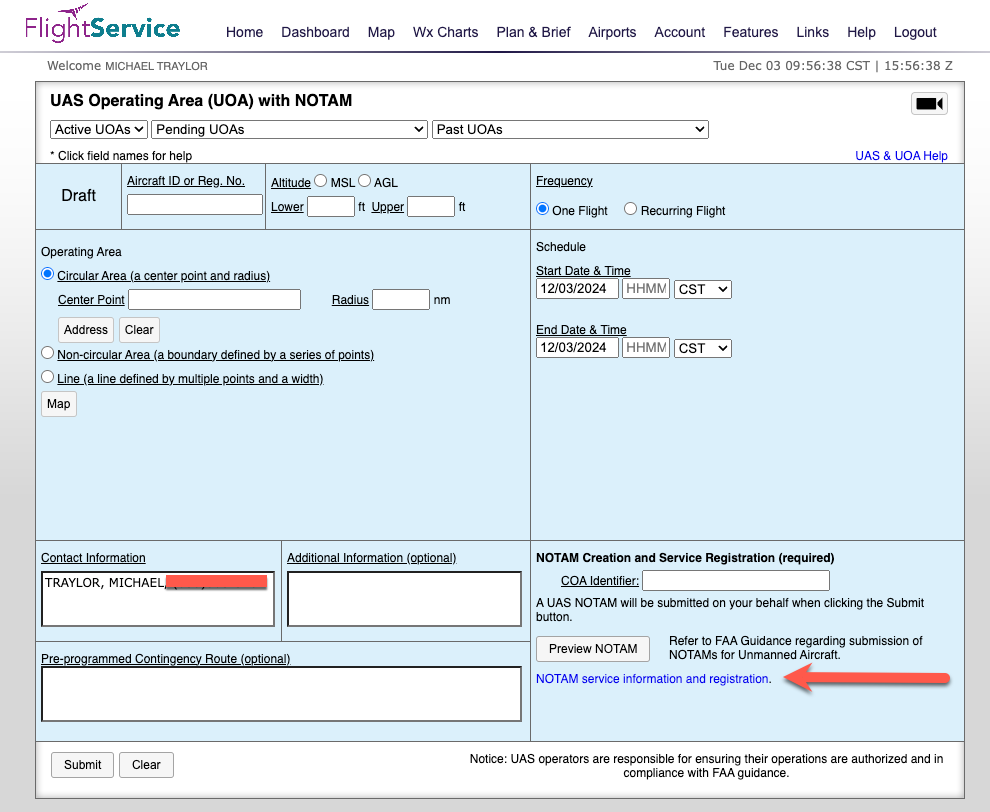Click the End Date field showing 12/03/2024
This screenshot has height=812, width=990.
pyautogui.click(x=577, y=348)
